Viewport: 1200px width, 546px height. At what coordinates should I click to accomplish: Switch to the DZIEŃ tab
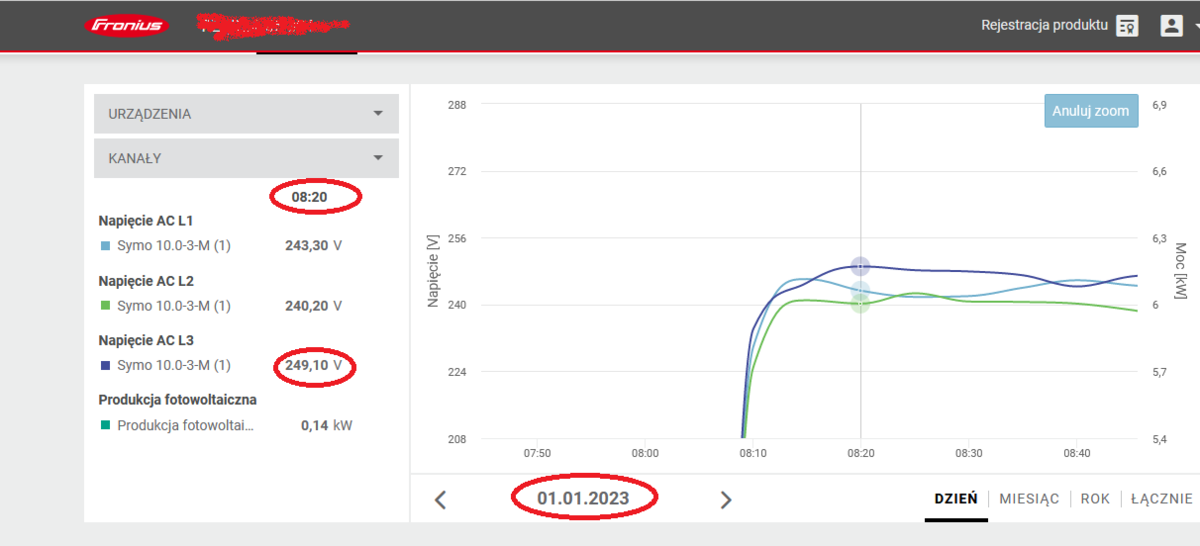pos(955,499)
